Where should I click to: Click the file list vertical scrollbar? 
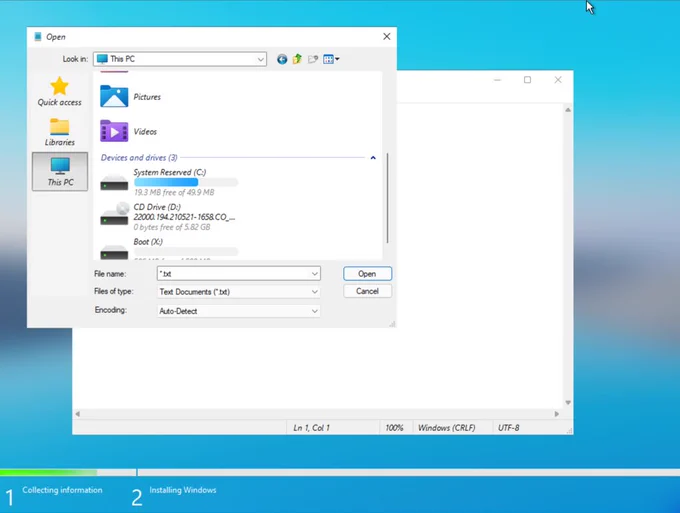point(387,198)
